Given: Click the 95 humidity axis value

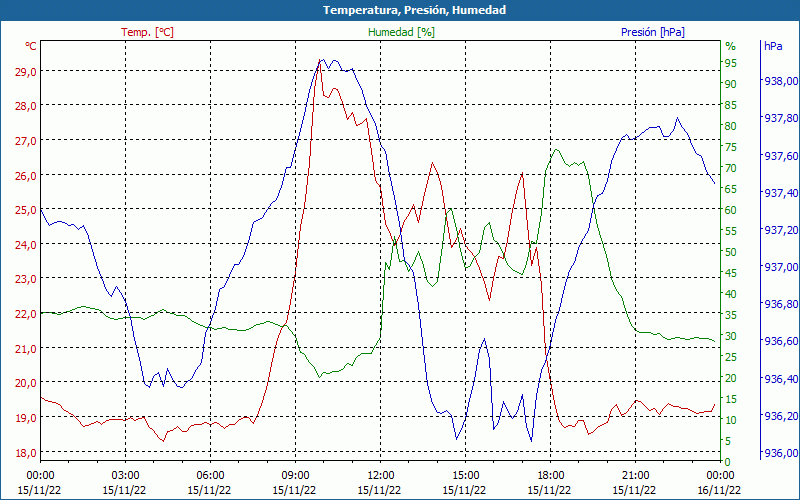Looking at the screenshot, I should point(731,63).
